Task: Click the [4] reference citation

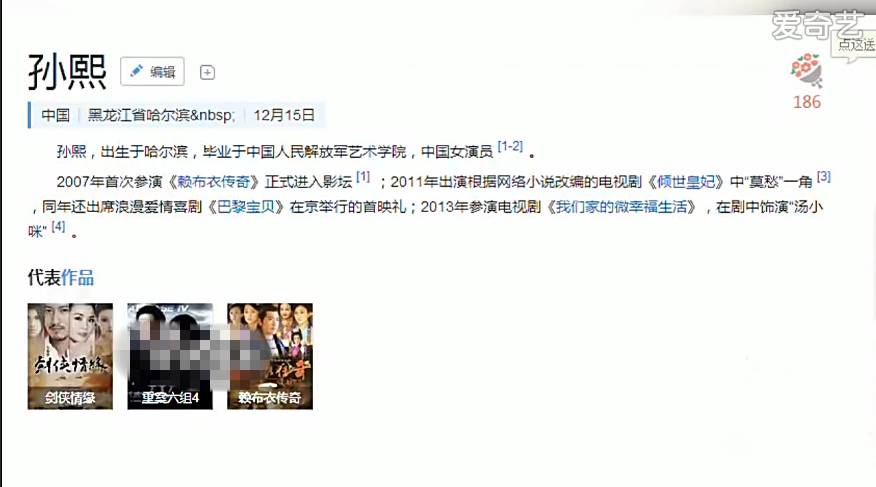Action: point(58,226)
